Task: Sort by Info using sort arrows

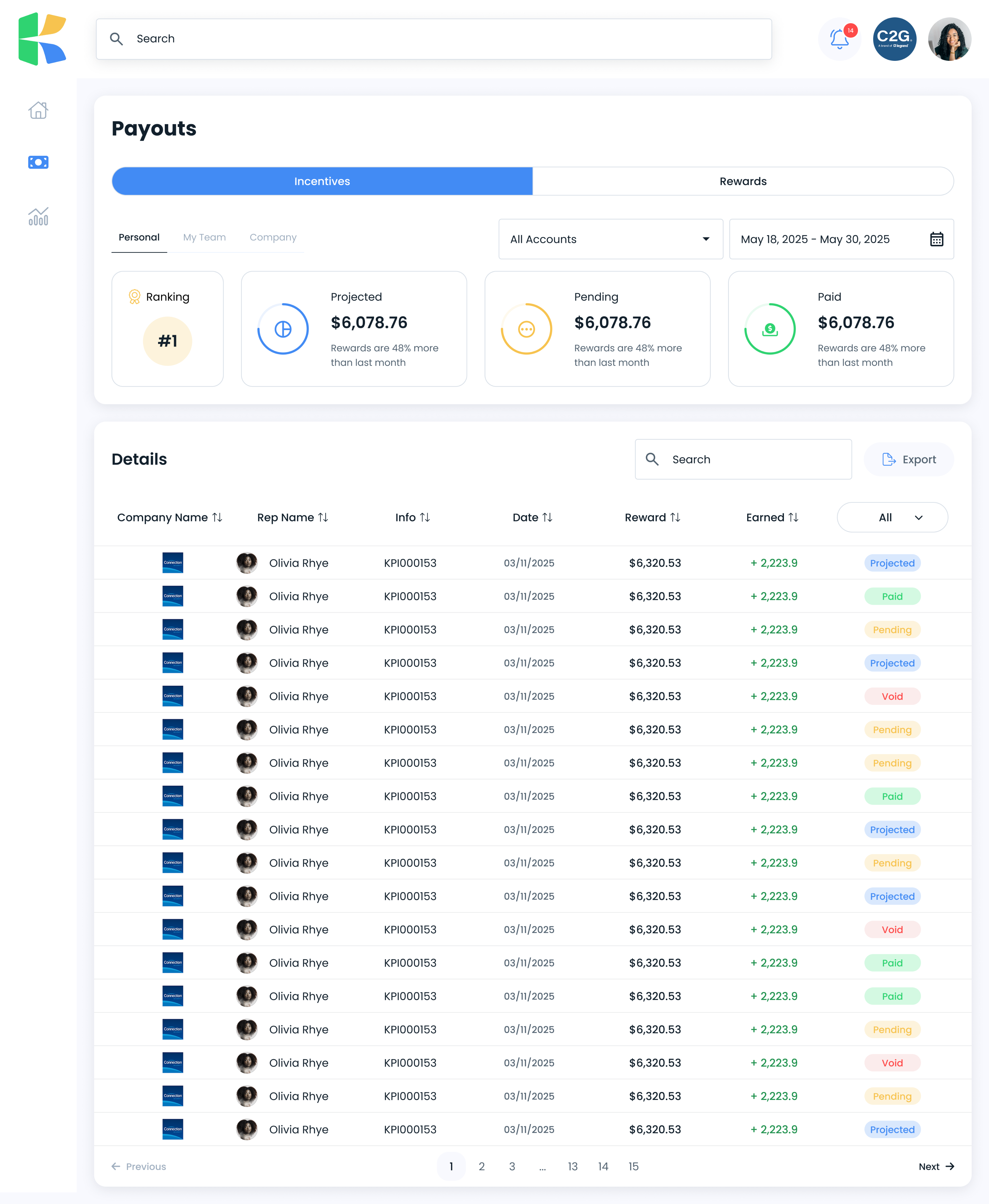Action: [x=425, y=517]
